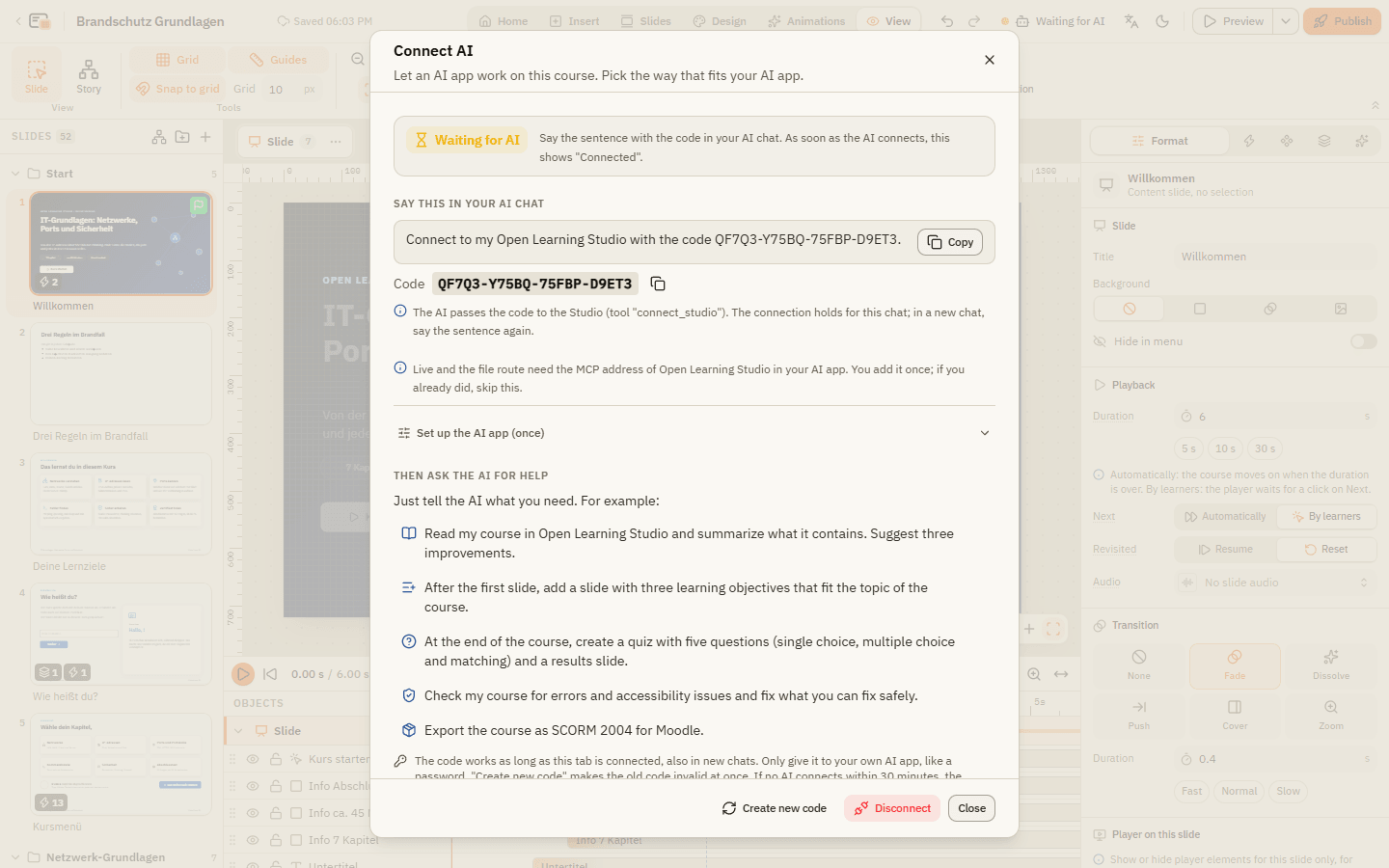Select the Drei Regeln im Brandfall slide thumbnail

point(121,373)
